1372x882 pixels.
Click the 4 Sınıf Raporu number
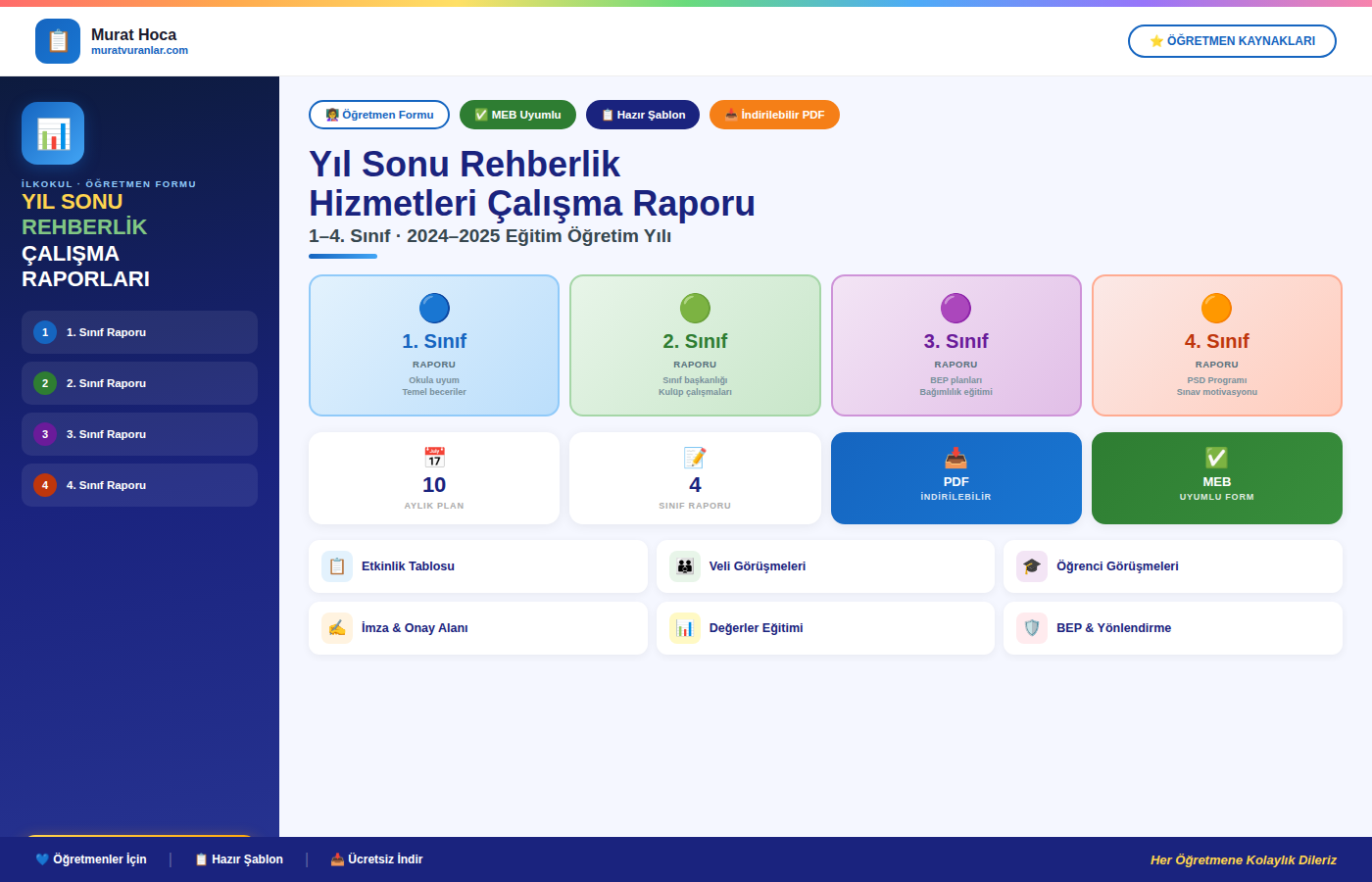click(x=695, y=485)
